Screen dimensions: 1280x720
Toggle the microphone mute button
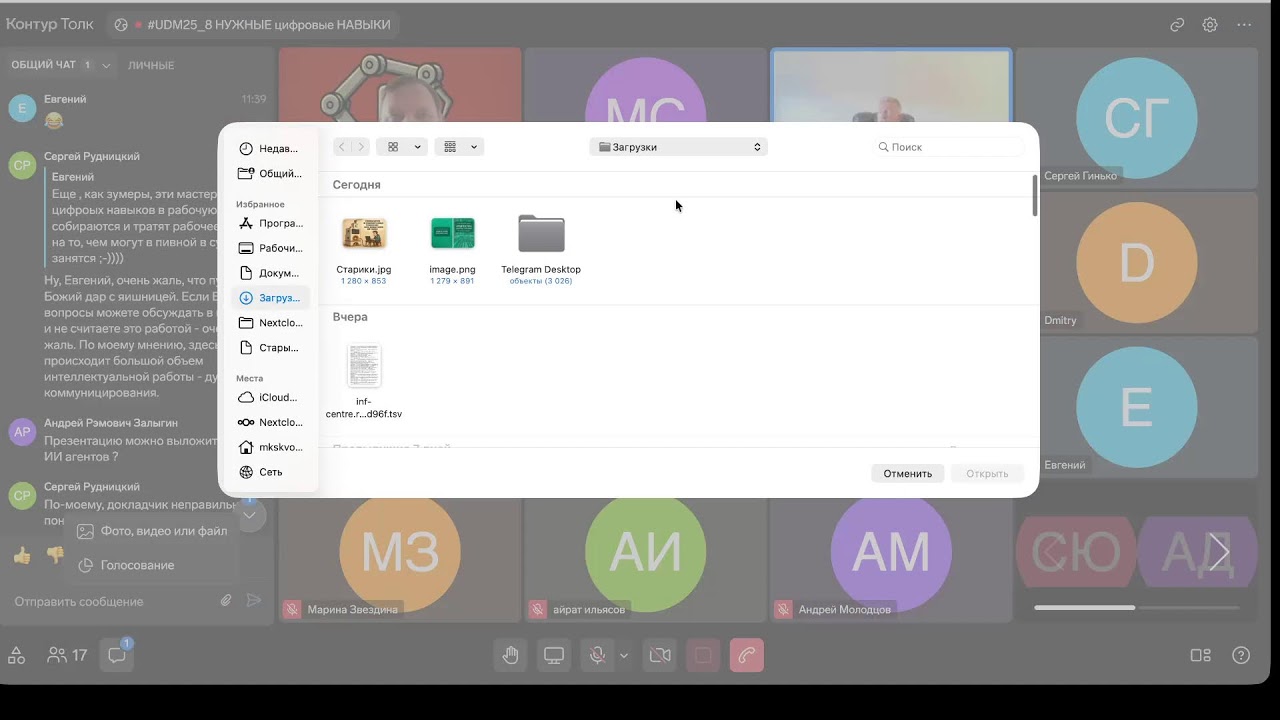coord(597,655)
